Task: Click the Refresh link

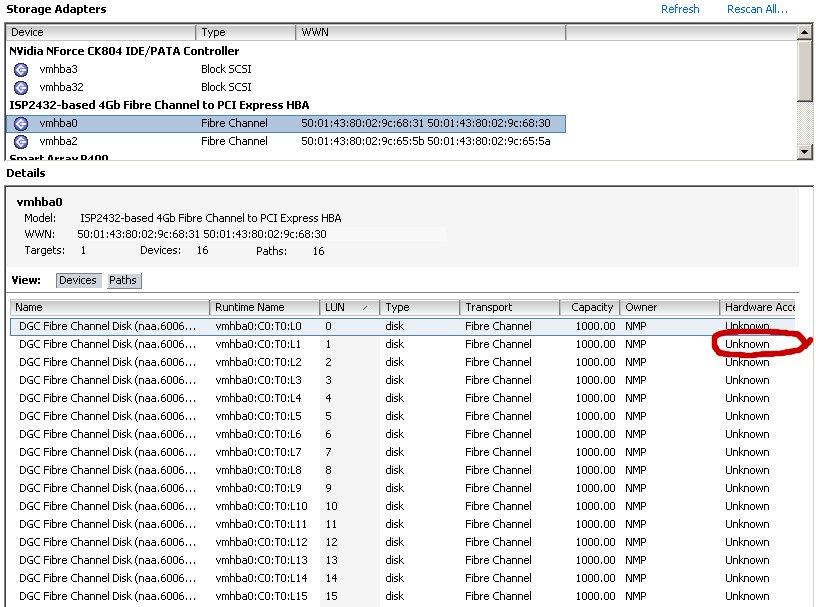Action: (x=680, y=9)
